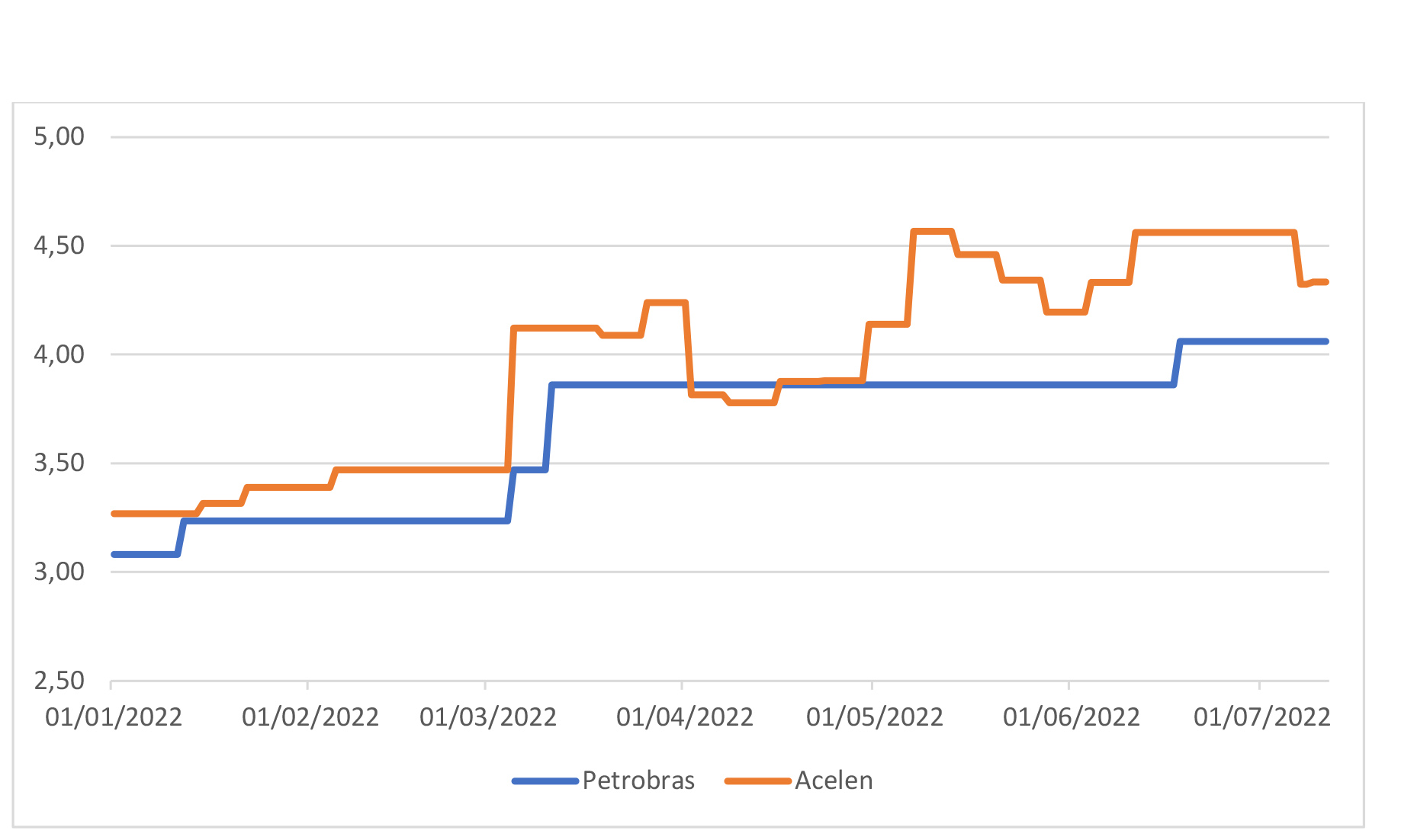
Task: Select the 3,00 y-axis label
Action: click(x=59, y=572)
